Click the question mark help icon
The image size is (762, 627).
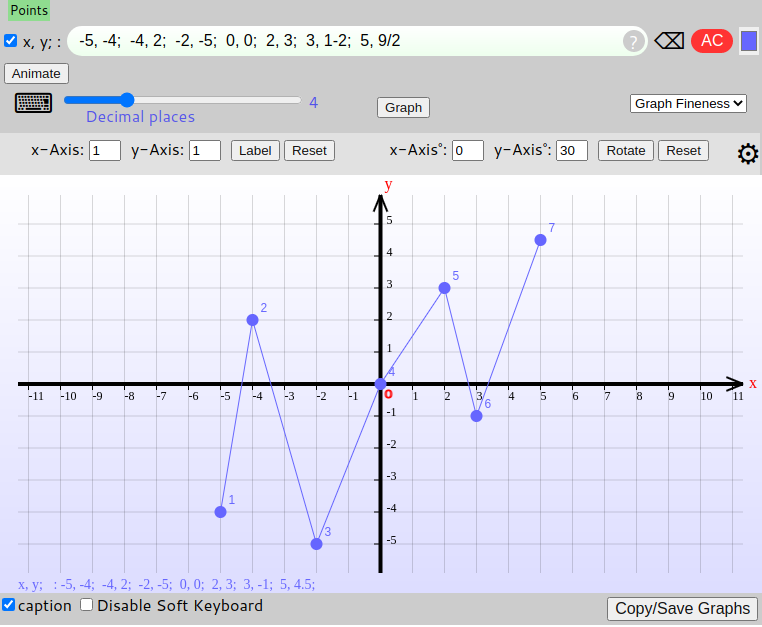point(632,41)
